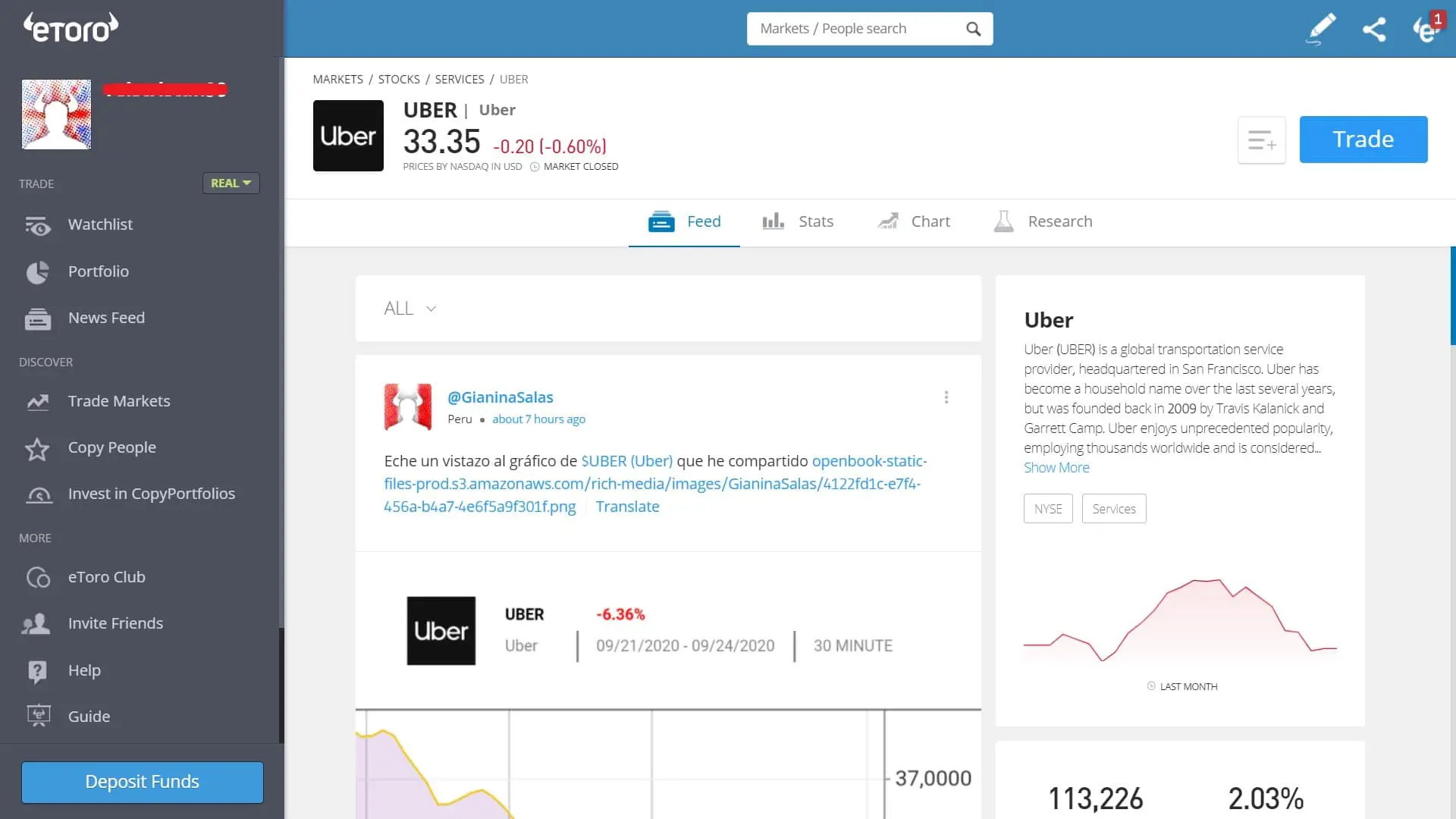This screenshot has height=819, width=1456.
Task: Click the MARKET CLOSED status text
Action: click(581, 167)
